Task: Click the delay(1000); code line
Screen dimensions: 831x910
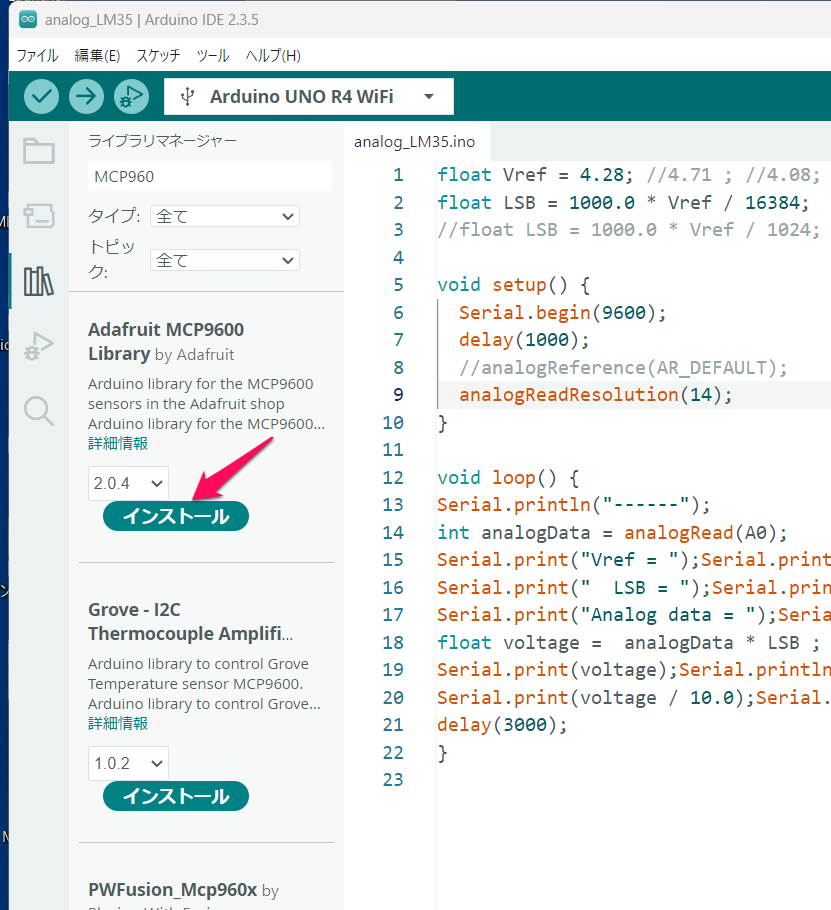Action: 524,340
